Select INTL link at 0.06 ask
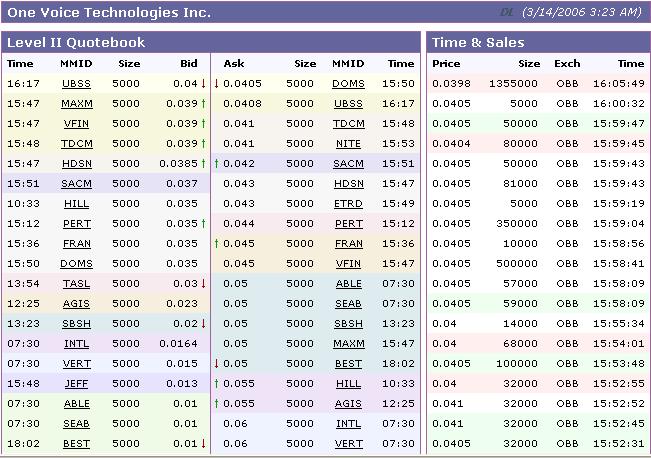 [348, 424]
